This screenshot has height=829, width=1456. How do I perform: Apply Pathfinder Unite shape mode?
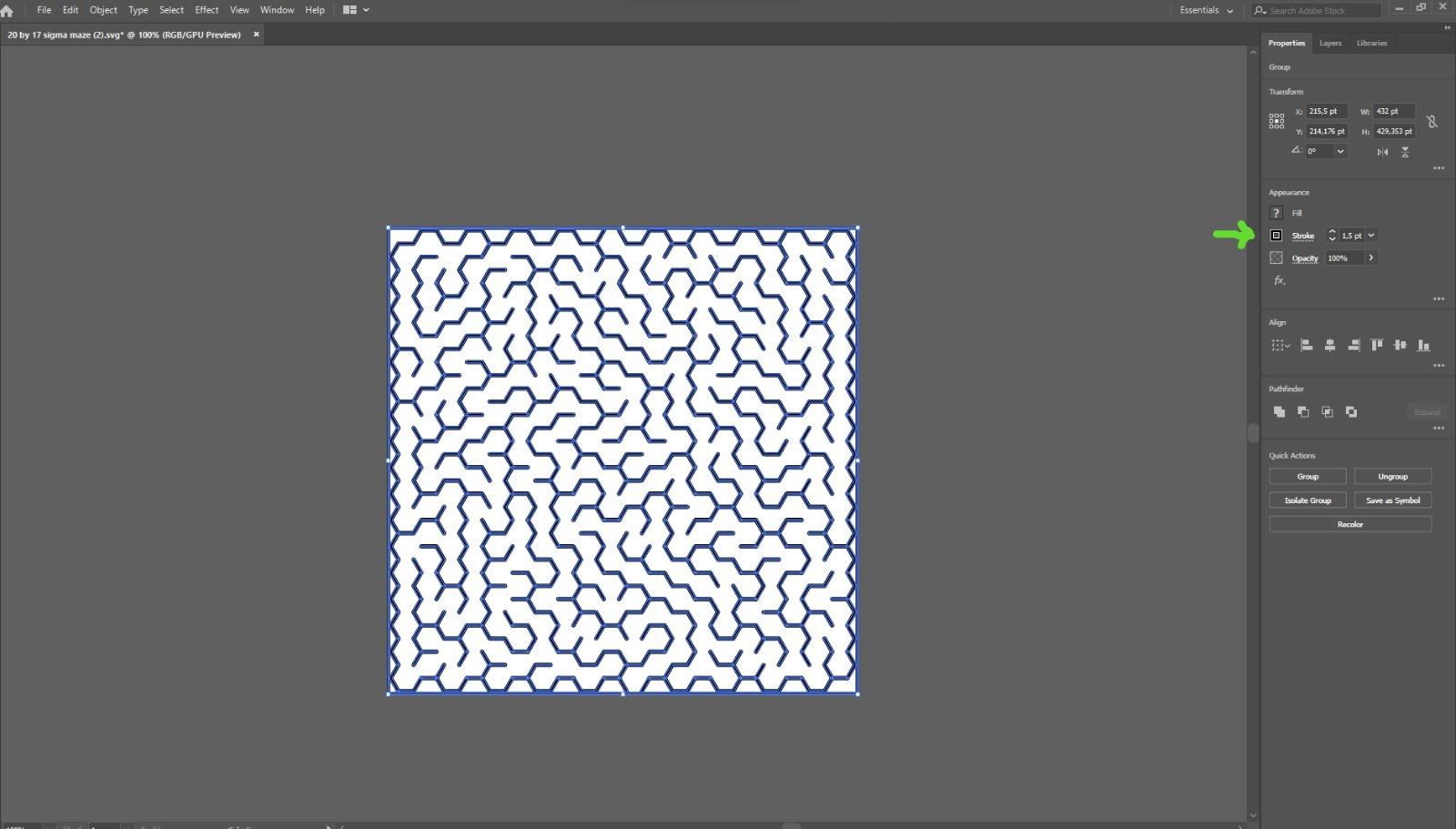tap(1279, 412)
